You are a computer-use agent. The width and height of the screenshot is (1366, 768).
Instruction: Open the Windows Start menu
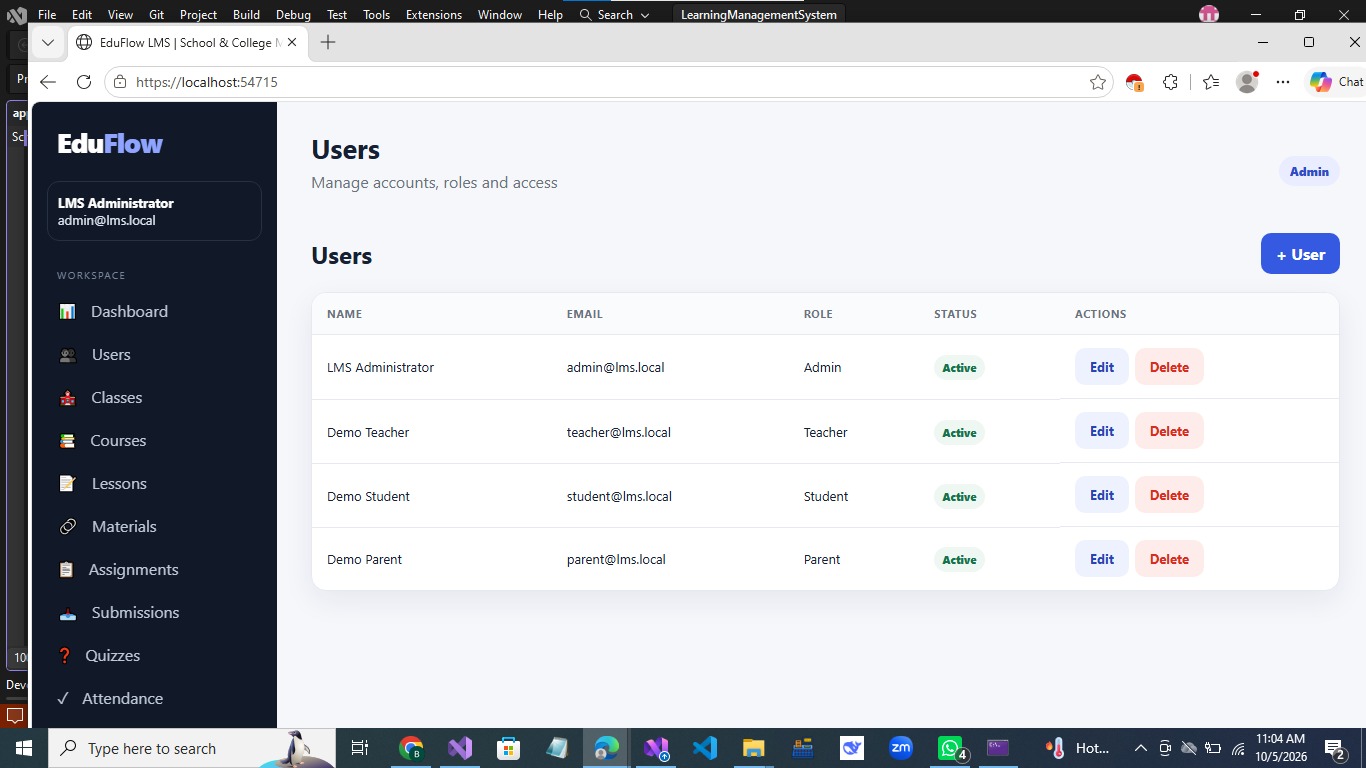tap(23, 748)
